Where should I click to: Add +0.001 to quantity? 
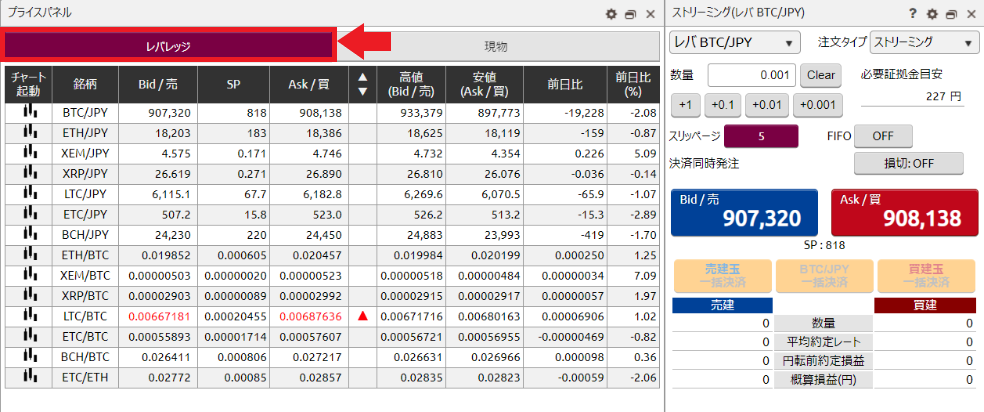pyautogui.click(x=817, y=105)
